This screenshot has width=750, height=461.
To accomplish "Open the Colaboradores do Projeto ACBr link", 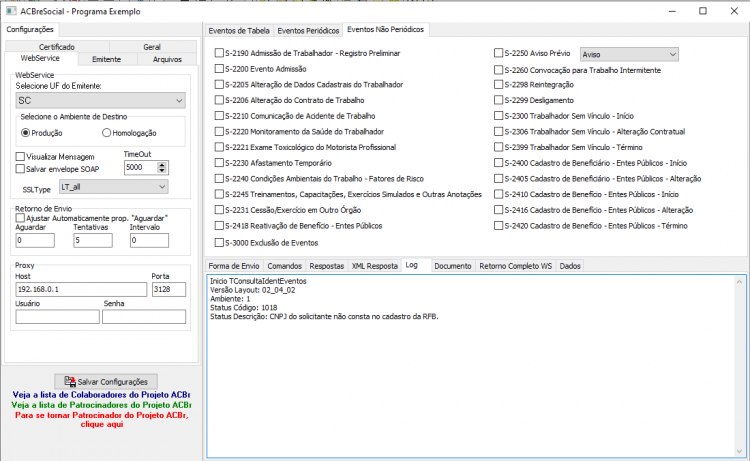I will 101,395.
